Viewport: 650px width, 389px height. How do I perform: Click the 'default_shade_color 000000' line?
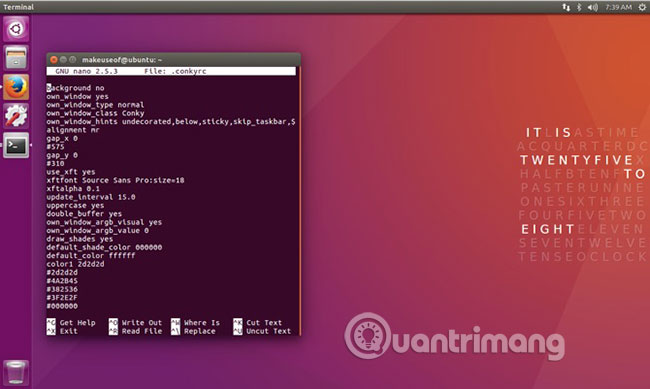pyautogui.click(x=104, y=247)
